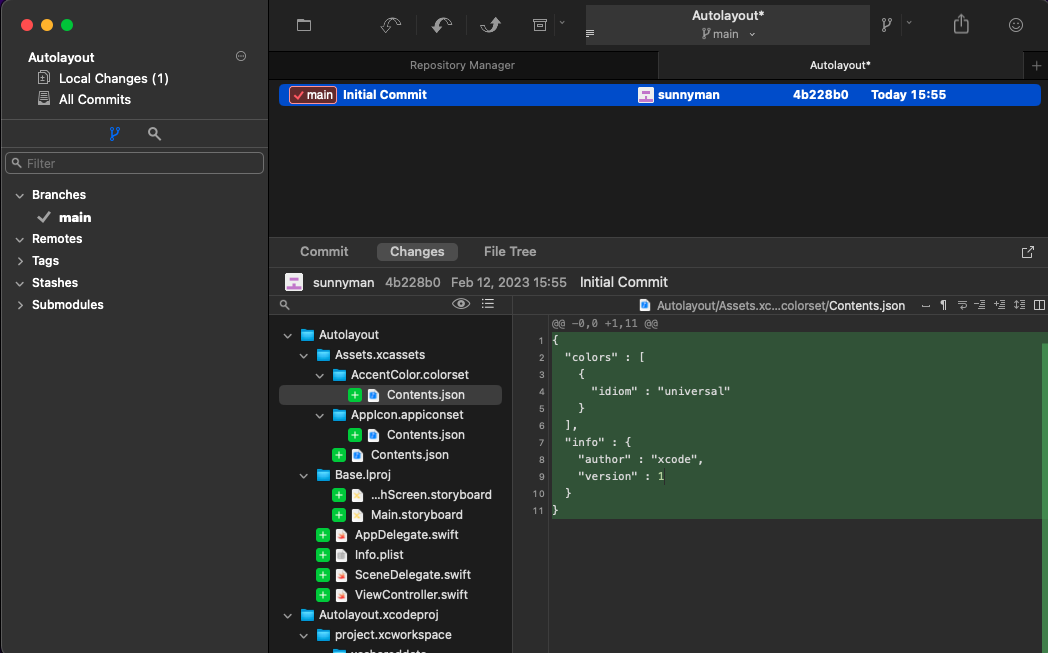This screenshot has width=1048, height=653.
Task: Toggle show invisible characters paragraph icon
Action: click(943, 305)
